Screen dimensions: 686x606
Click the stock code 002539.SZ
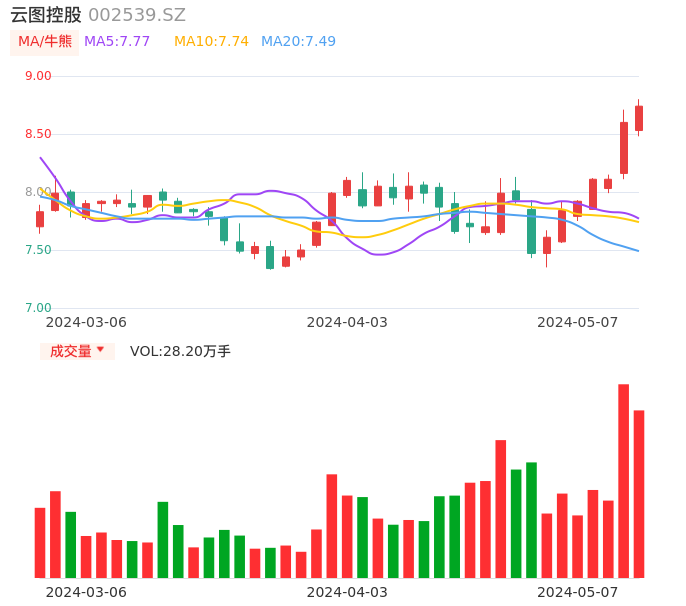[137, 15]
